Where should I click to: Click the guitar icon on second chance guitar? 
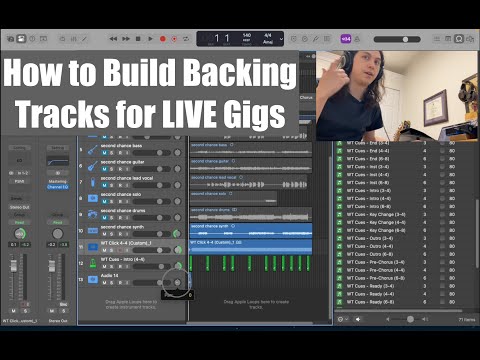coord(93,166)
